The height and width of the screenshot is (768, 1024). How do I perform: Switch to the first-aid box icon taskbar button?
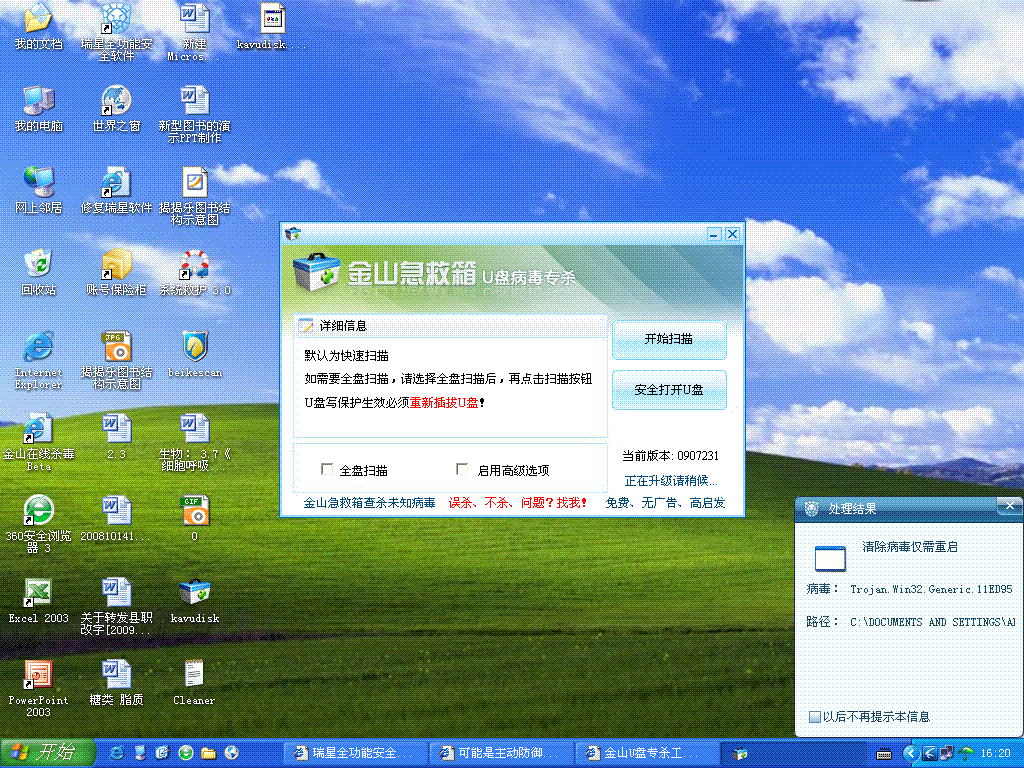click(793, 753)
